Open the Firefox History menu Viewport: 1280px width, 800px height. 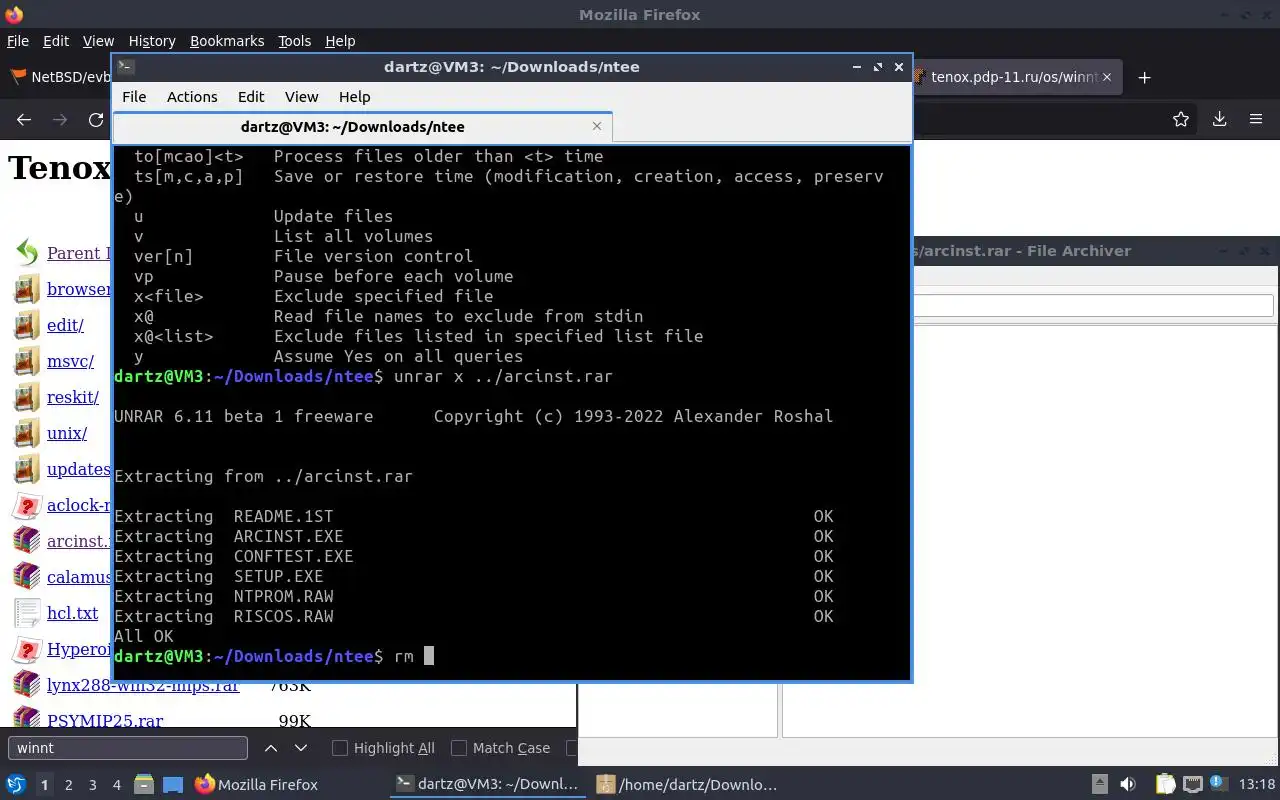coord(152,41)
